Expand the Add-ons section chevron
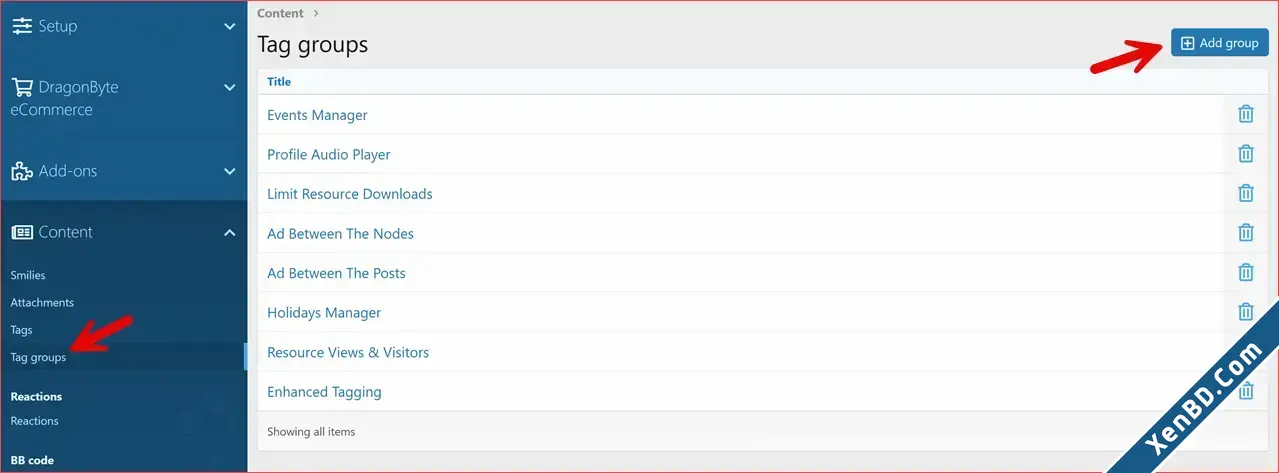 click(229, 171)
